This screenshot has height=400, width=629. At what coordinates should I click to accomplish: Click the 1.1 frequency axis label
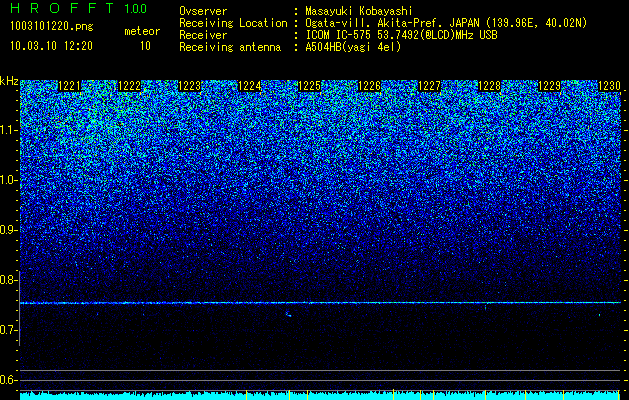(x=8, y=130)
